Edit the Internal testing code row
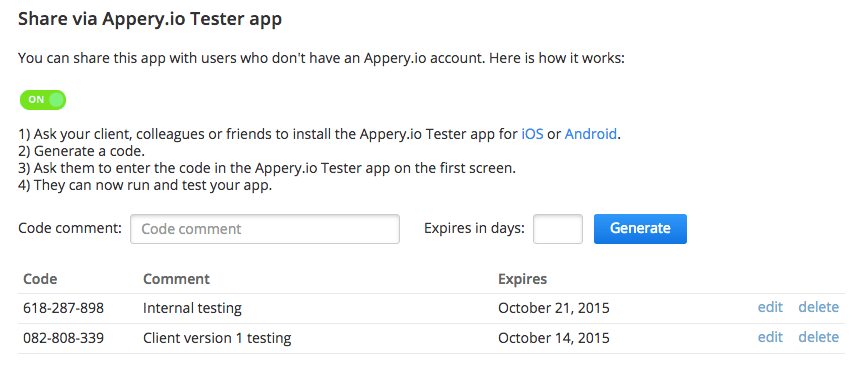This screenshot has height=369, width=867. point(770,307)
